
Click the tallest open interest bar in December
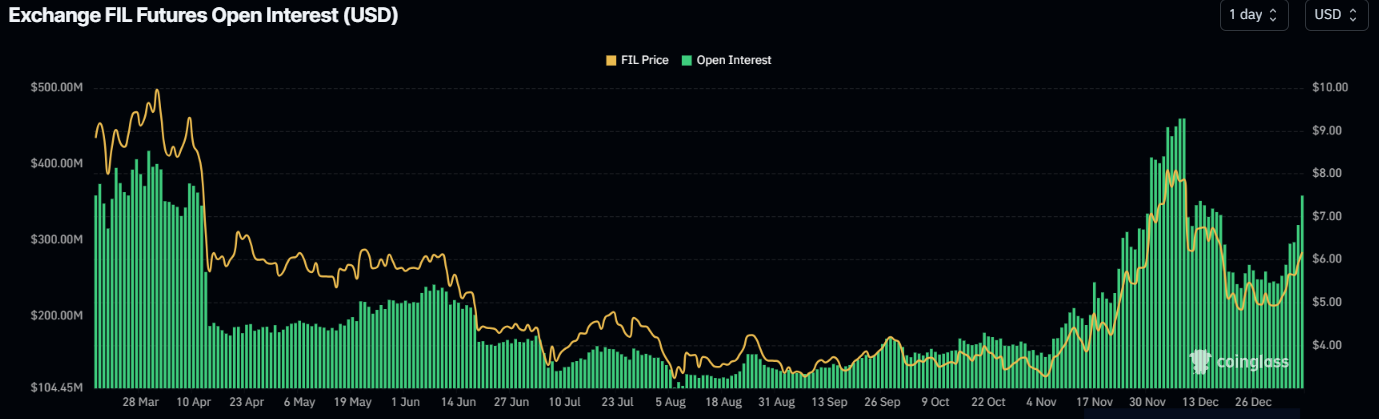click(x=1183, y=253)
